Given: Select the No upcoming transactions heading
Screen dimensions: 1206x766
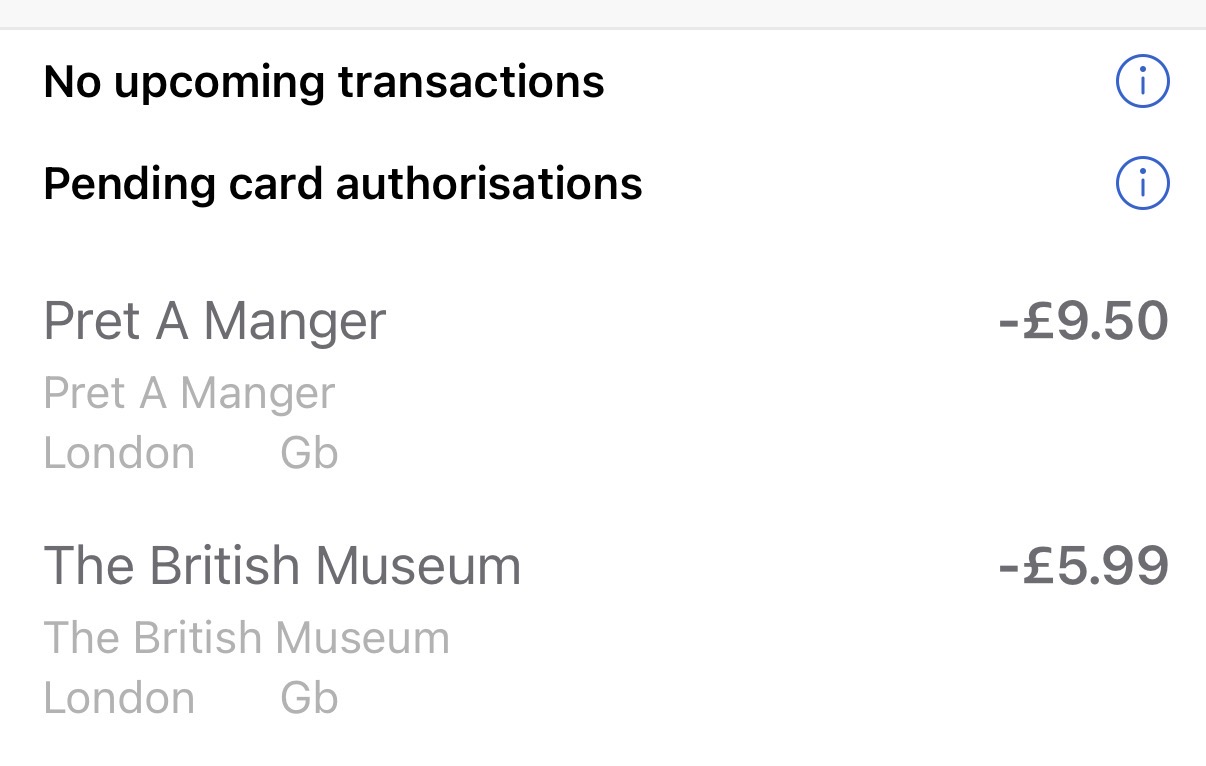Looking at the screenshot, I should click(x=324, y=82).
